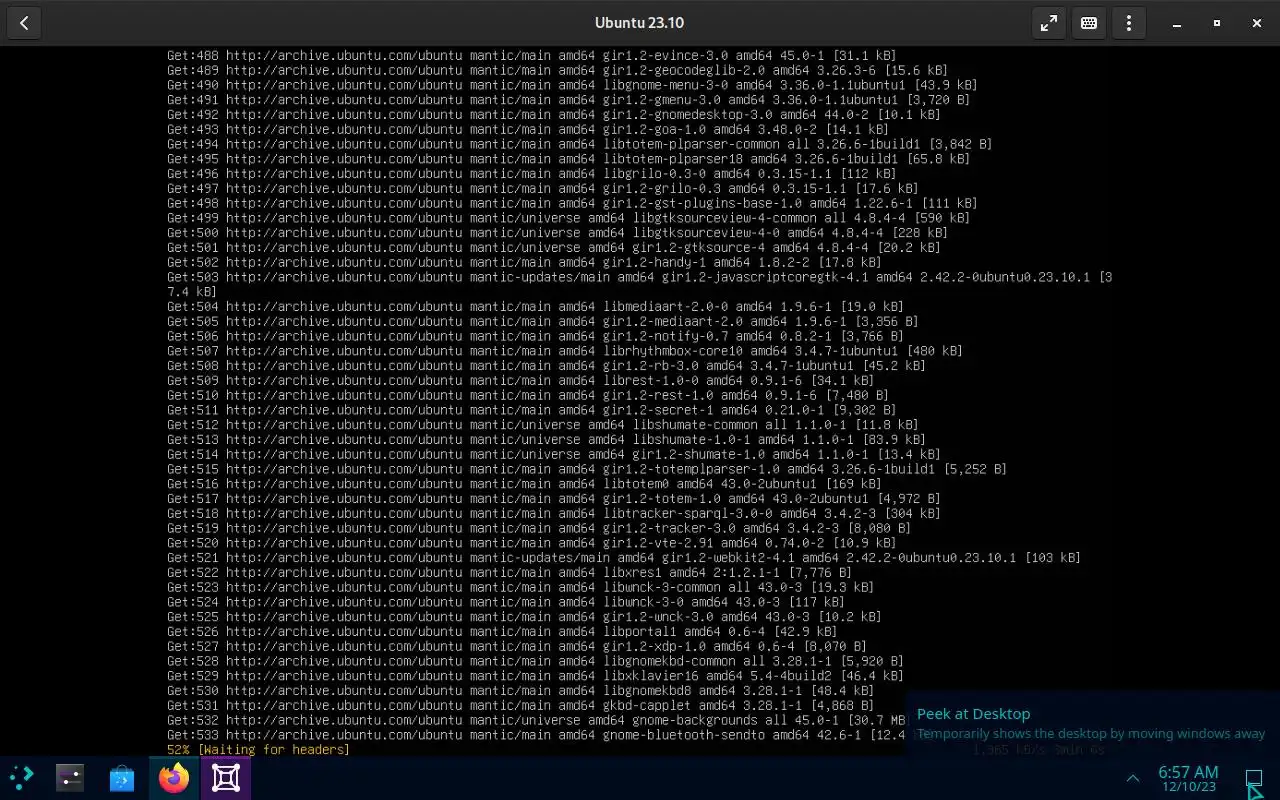The image size is (1280, 800).
Task: Open the three-dot menu in the header
Action: [1129, 23]
